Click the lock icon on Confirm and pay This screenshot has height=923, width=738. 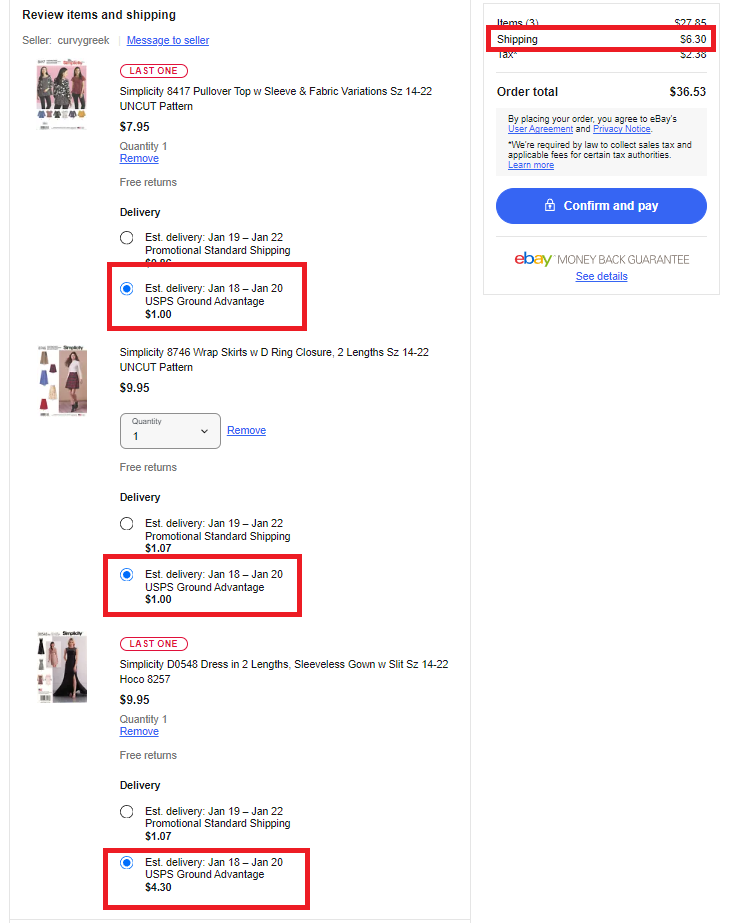[550, 205]
